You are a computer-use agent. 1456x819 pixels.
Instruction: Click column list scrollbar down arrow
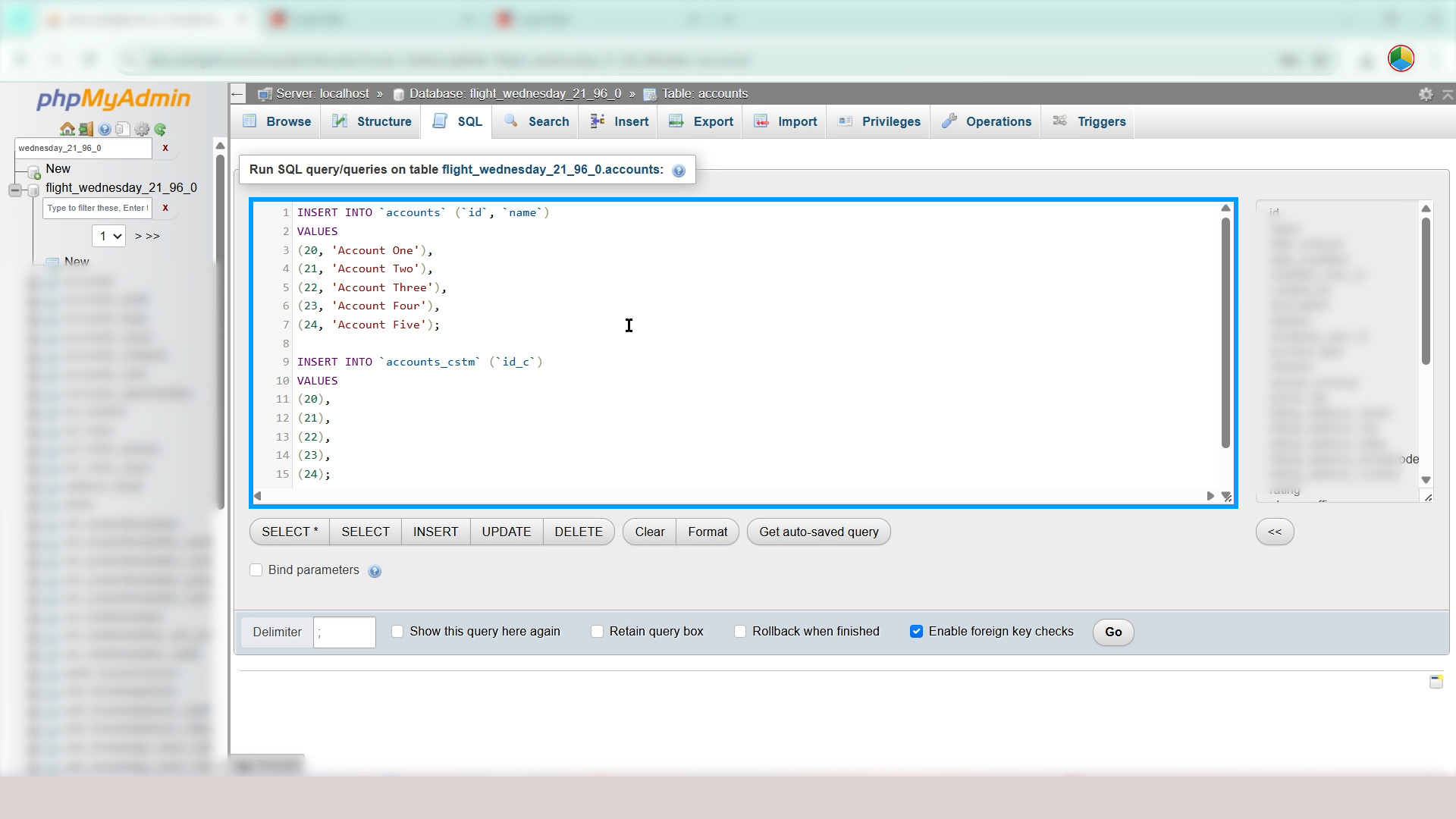point(1426,480)
